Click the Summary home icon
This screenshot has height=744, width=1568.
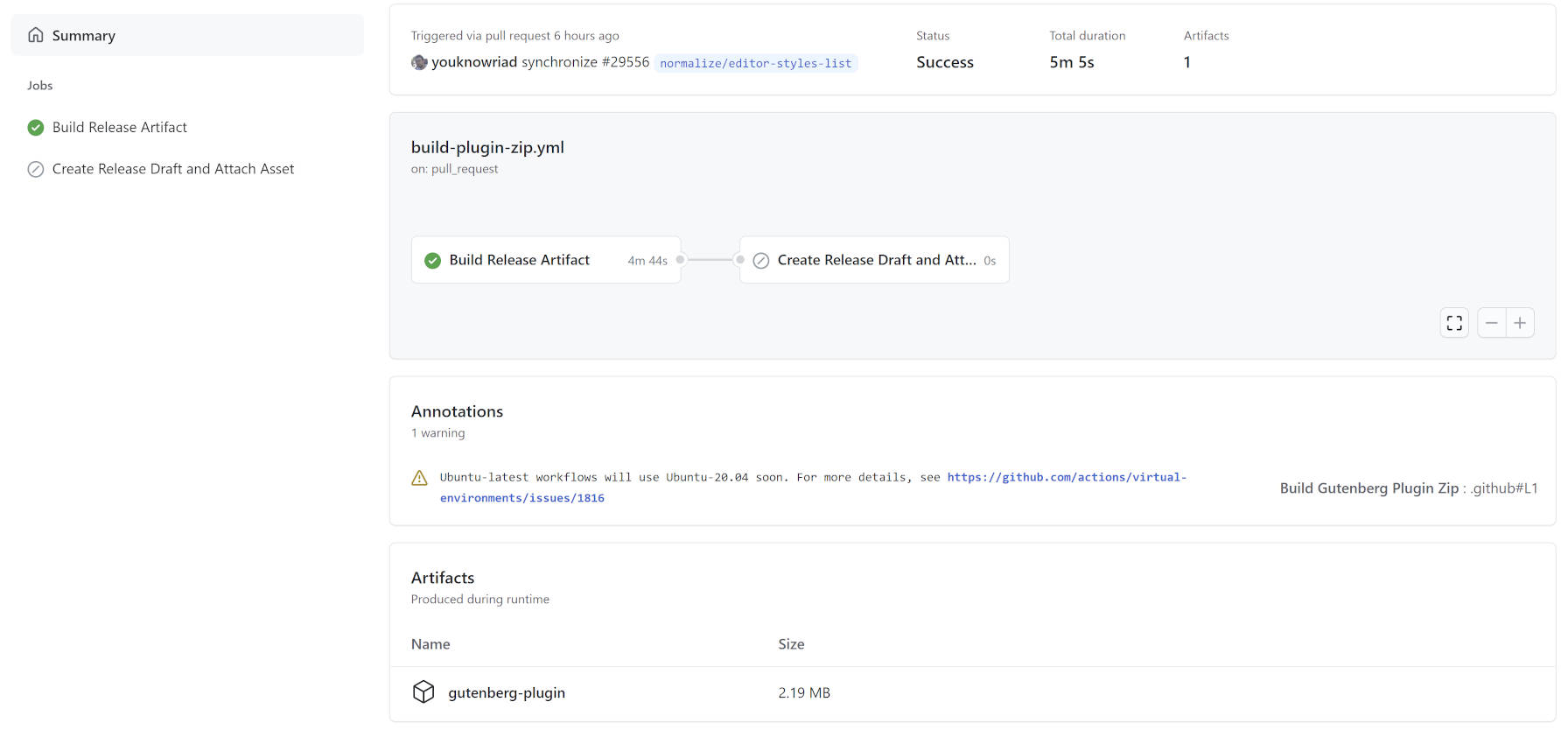pos(36,35)
